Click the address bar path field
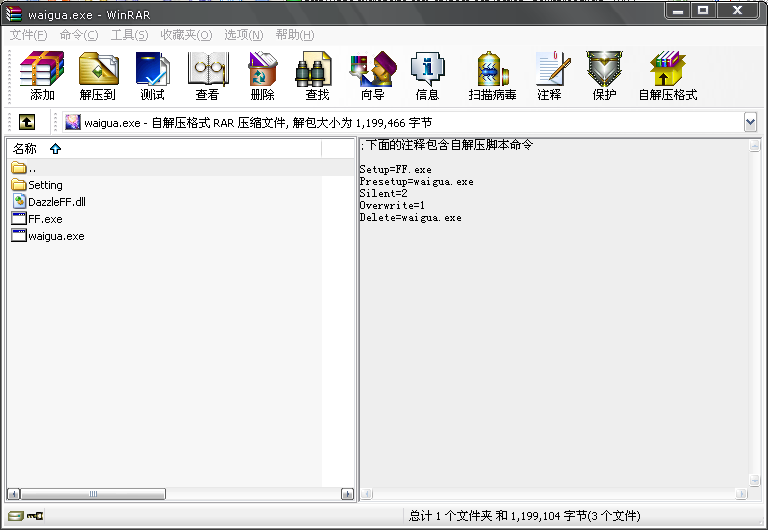768x530 pixels. point(403,122)
